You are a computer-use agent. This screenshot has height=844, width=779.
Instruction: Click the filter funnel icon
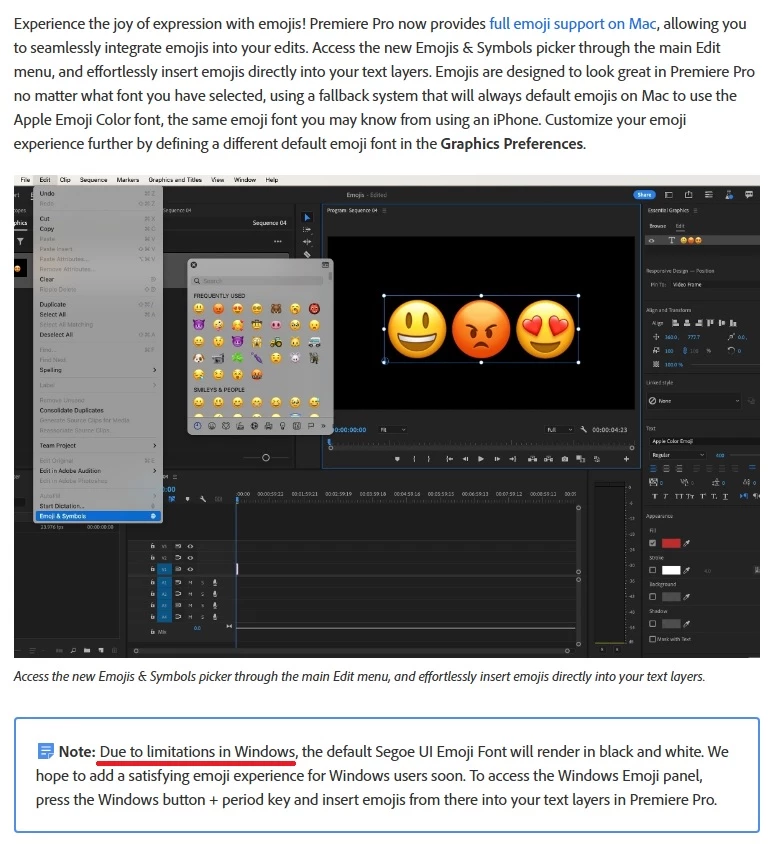20,242
